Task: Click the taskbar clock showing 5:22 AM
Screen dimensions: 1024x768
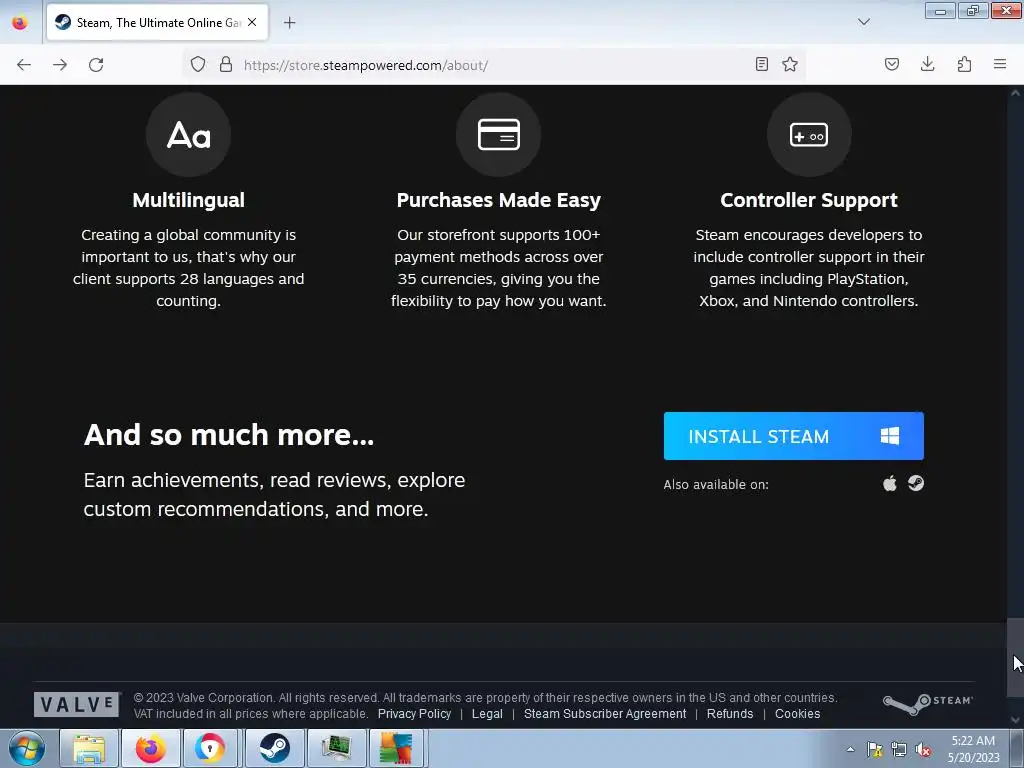Action: (x=973, y=749)
